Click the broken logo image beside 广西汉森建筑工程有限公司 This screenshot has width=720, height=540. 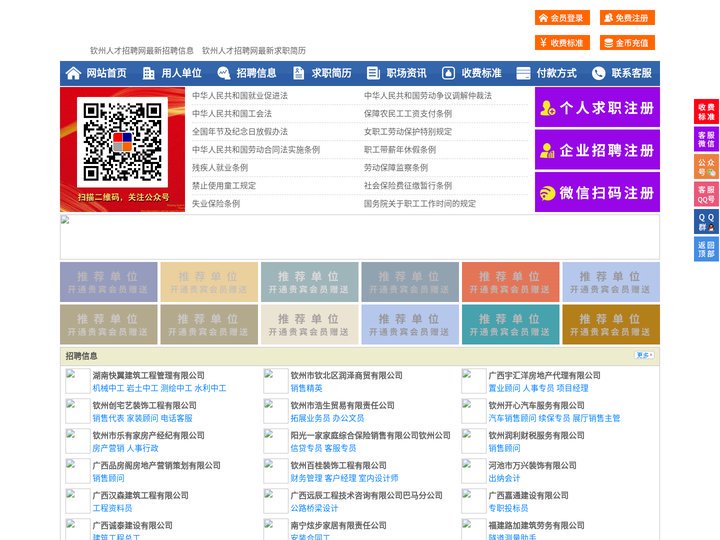pos(77,501)
